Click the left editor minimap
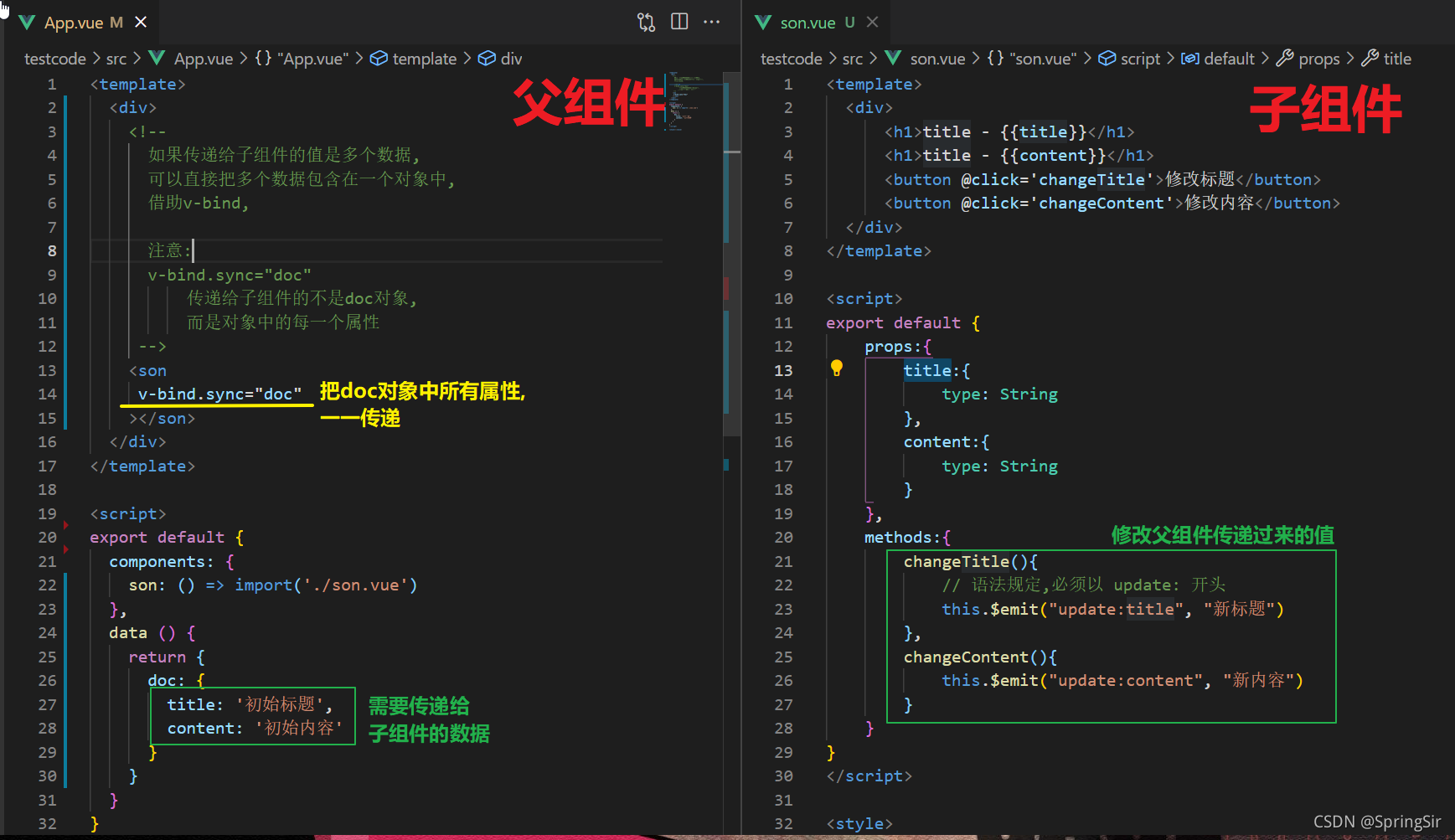1455x840 pixels. 694,102
